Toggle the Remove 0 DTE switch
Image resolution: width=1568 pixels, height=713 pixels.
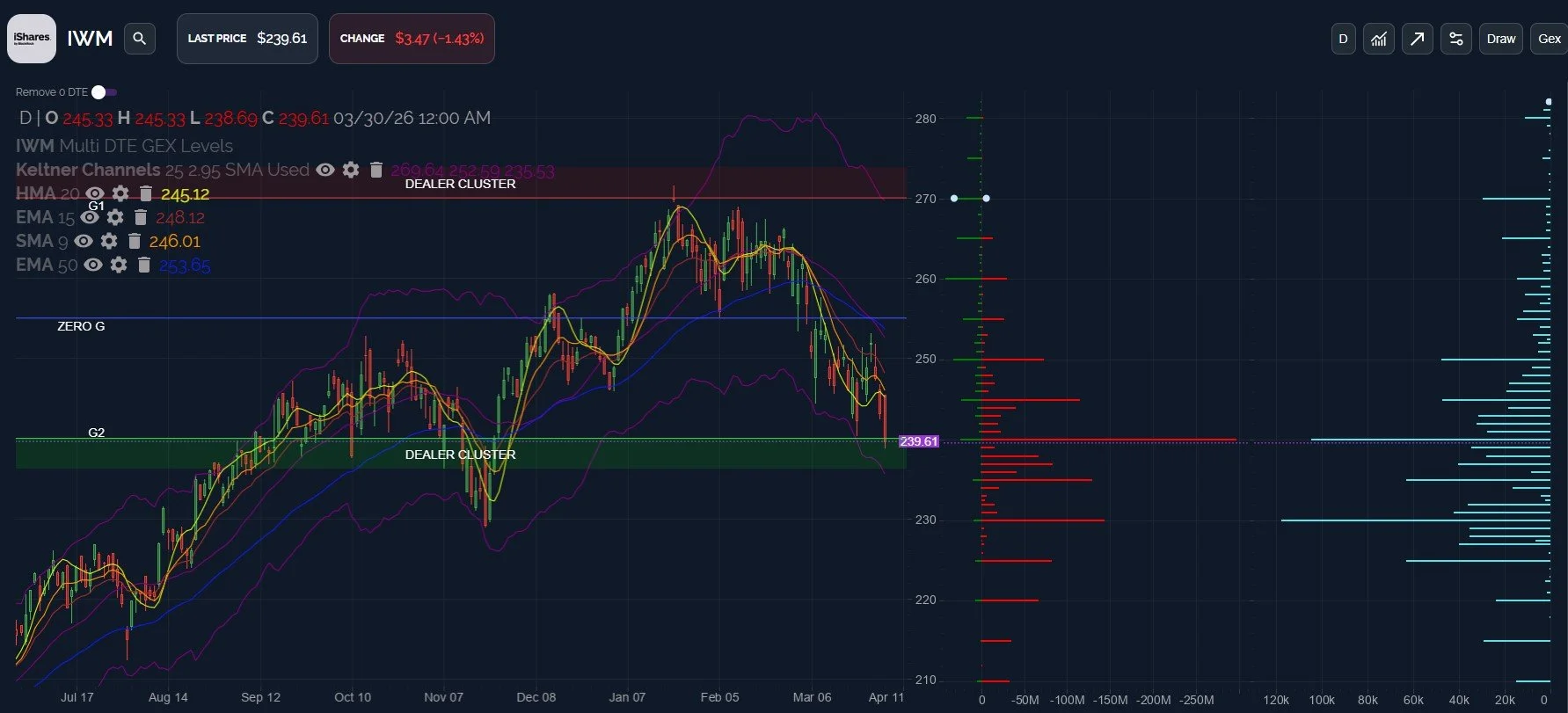(x=104, y=92)
